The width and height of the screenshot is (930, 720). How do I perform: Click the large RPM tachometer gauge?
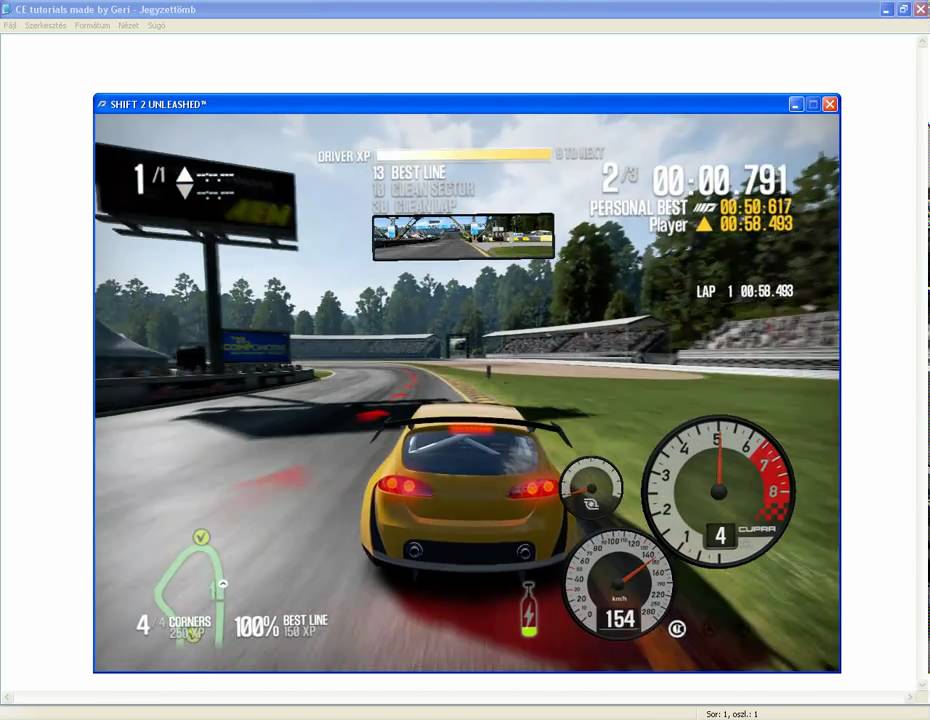[x=718, y=491]
